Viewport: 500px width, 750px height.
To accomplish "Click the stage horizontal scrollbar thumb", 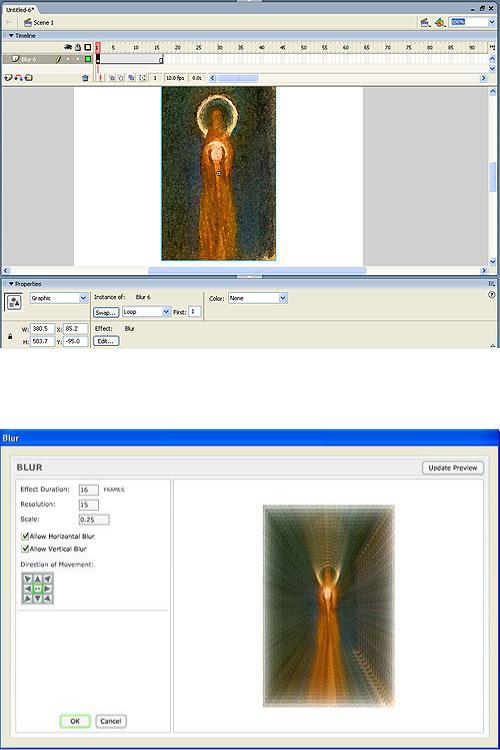I will tap(257, 270).
